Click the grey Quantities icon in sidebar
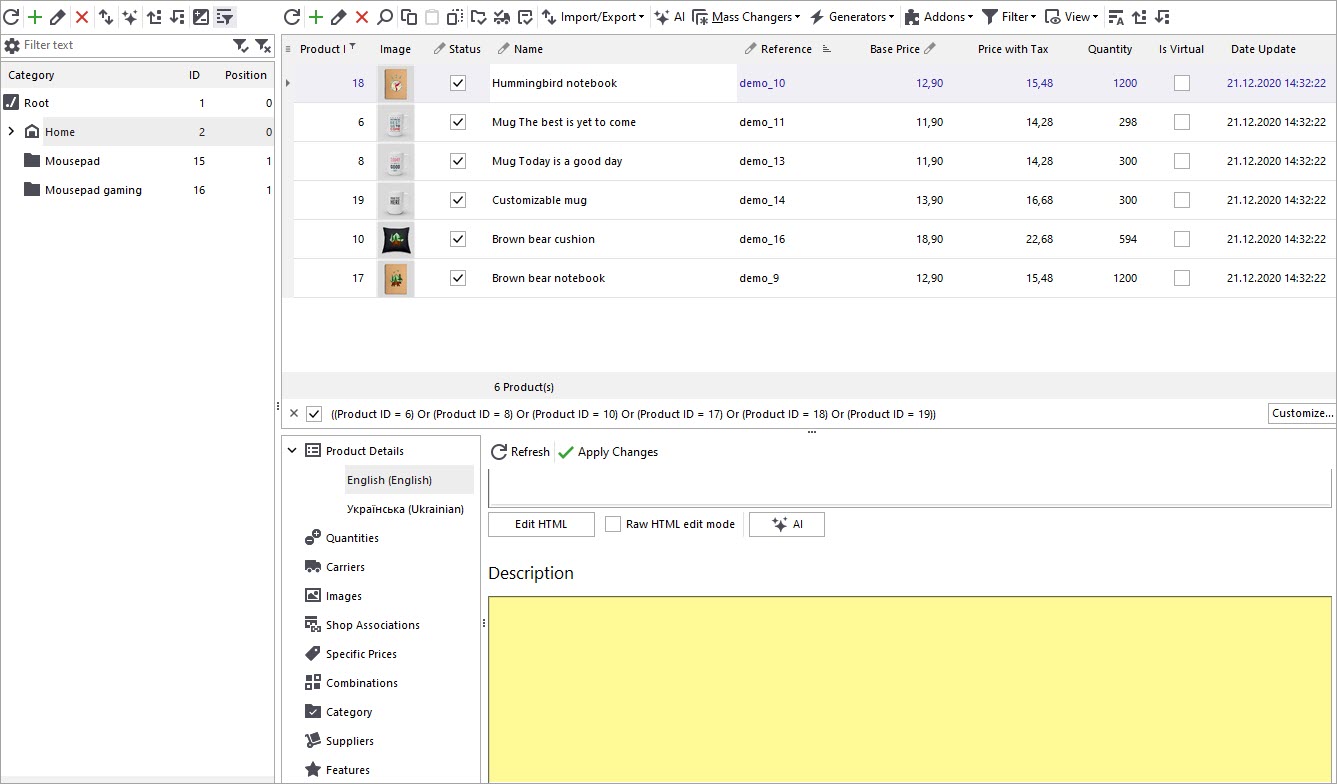This screenshot has width=1337, height=784. 313,538
